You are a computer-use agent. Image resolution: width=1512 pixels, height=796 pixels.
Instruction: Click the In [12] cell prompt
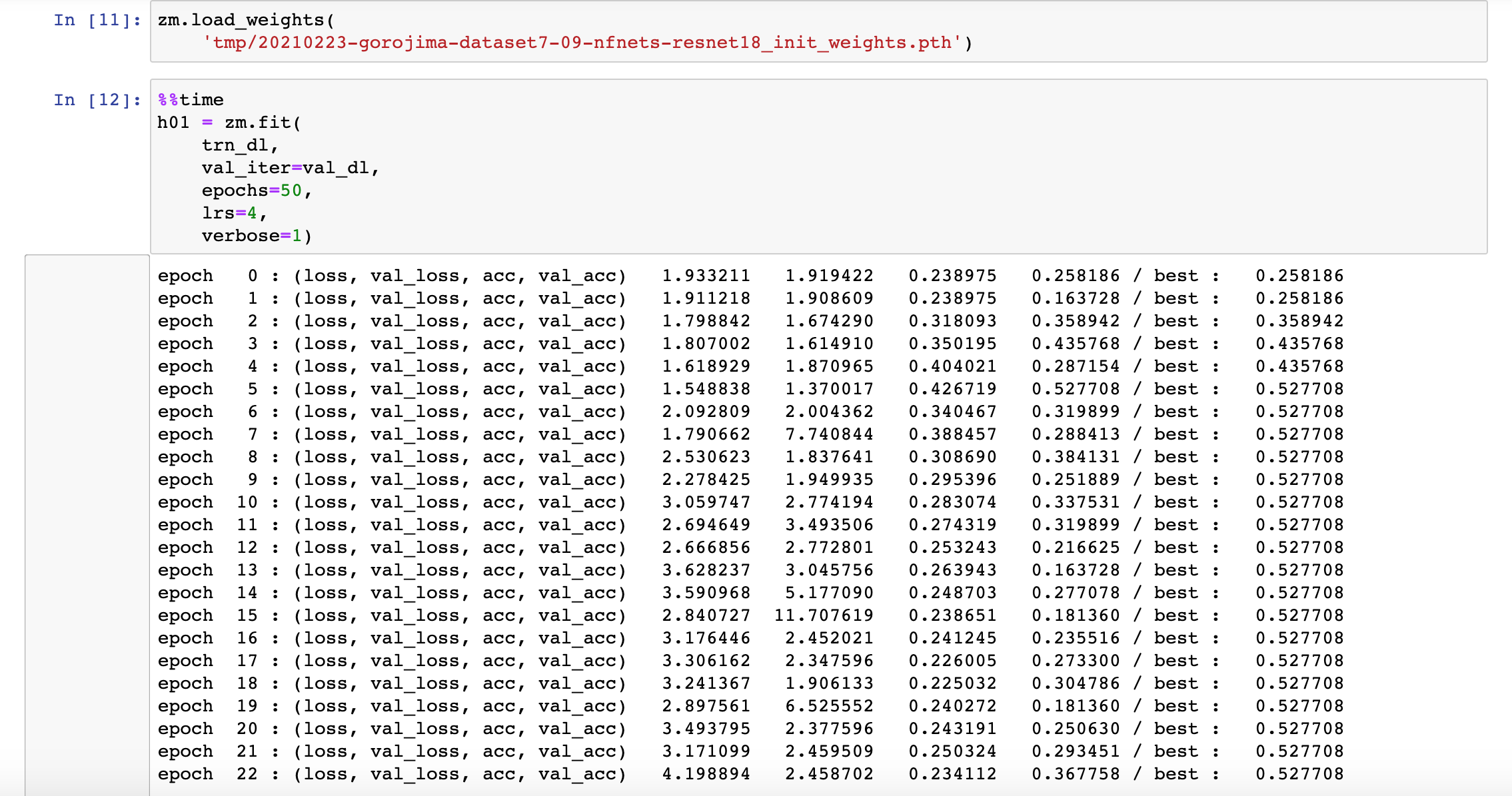[x=97, y=100]
